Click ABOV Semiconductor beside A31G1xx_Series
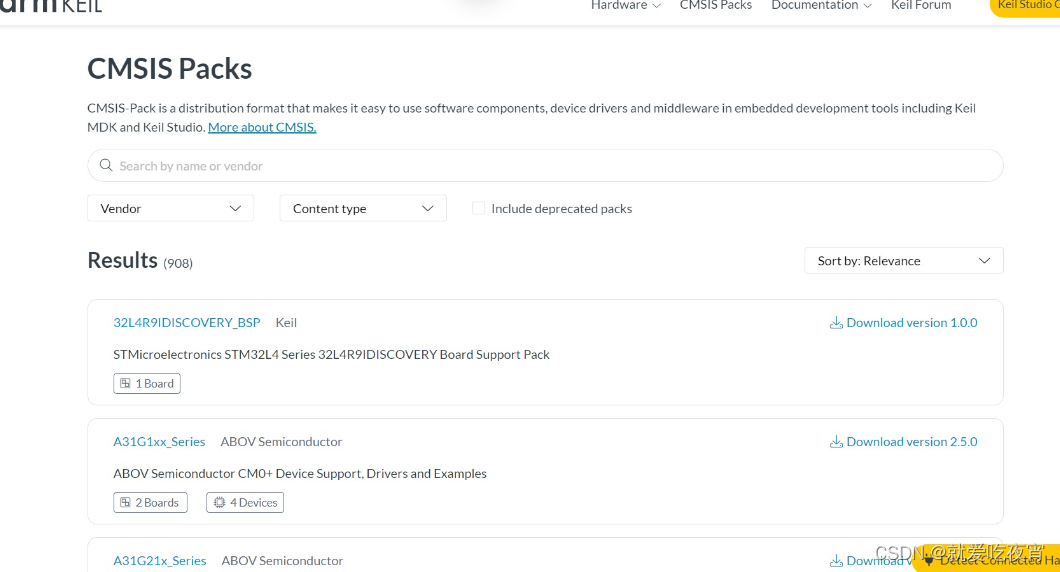 281,442
